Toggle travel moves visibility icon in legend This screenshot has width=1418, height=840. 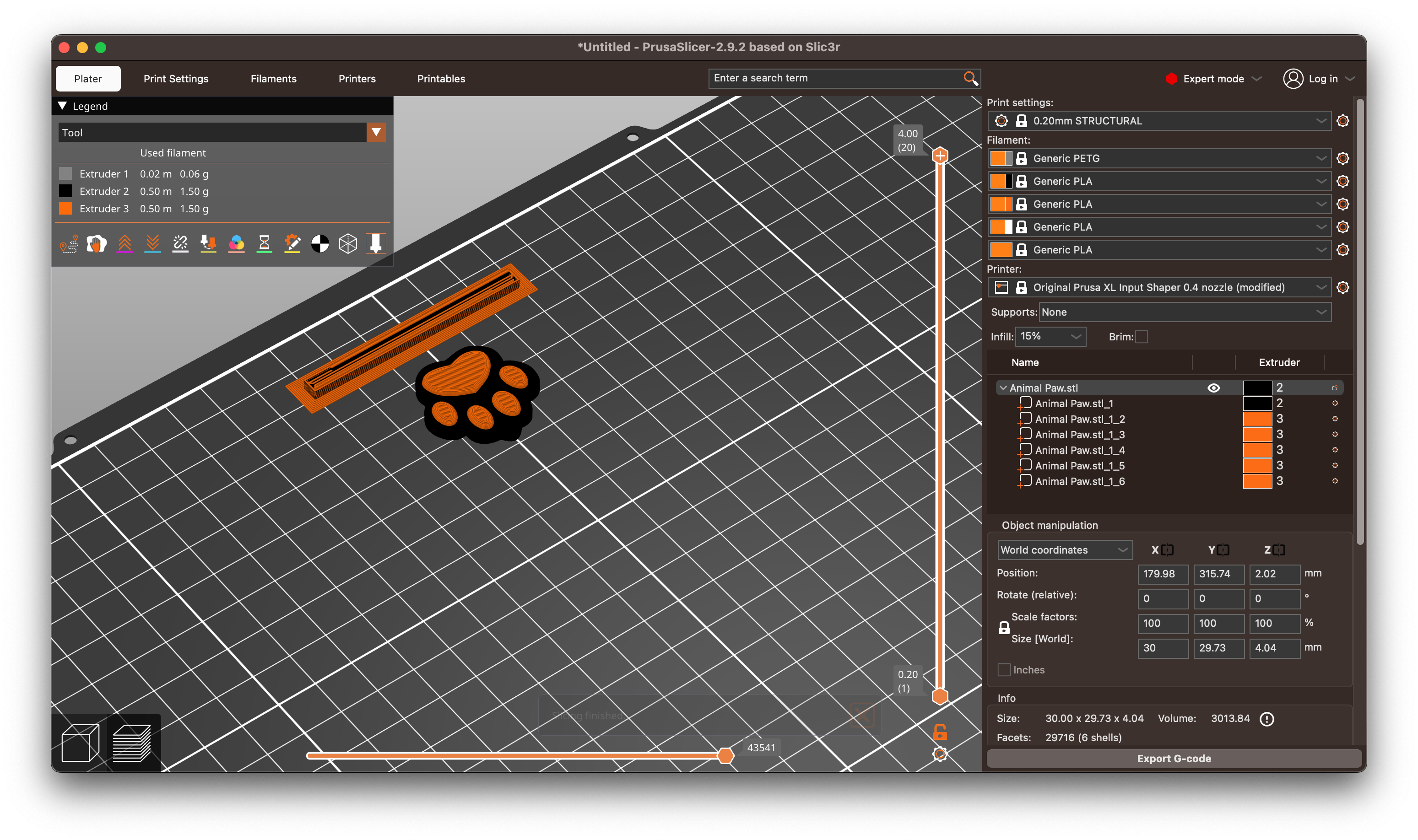point(69,244)
